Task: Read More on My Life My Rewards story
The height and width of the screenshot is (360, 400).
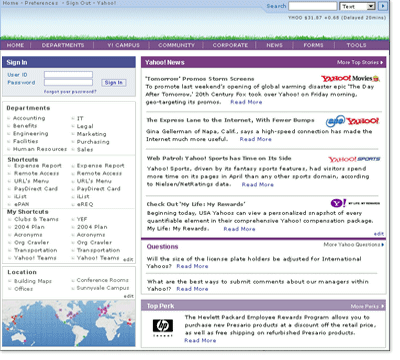Action: (239, 229)
